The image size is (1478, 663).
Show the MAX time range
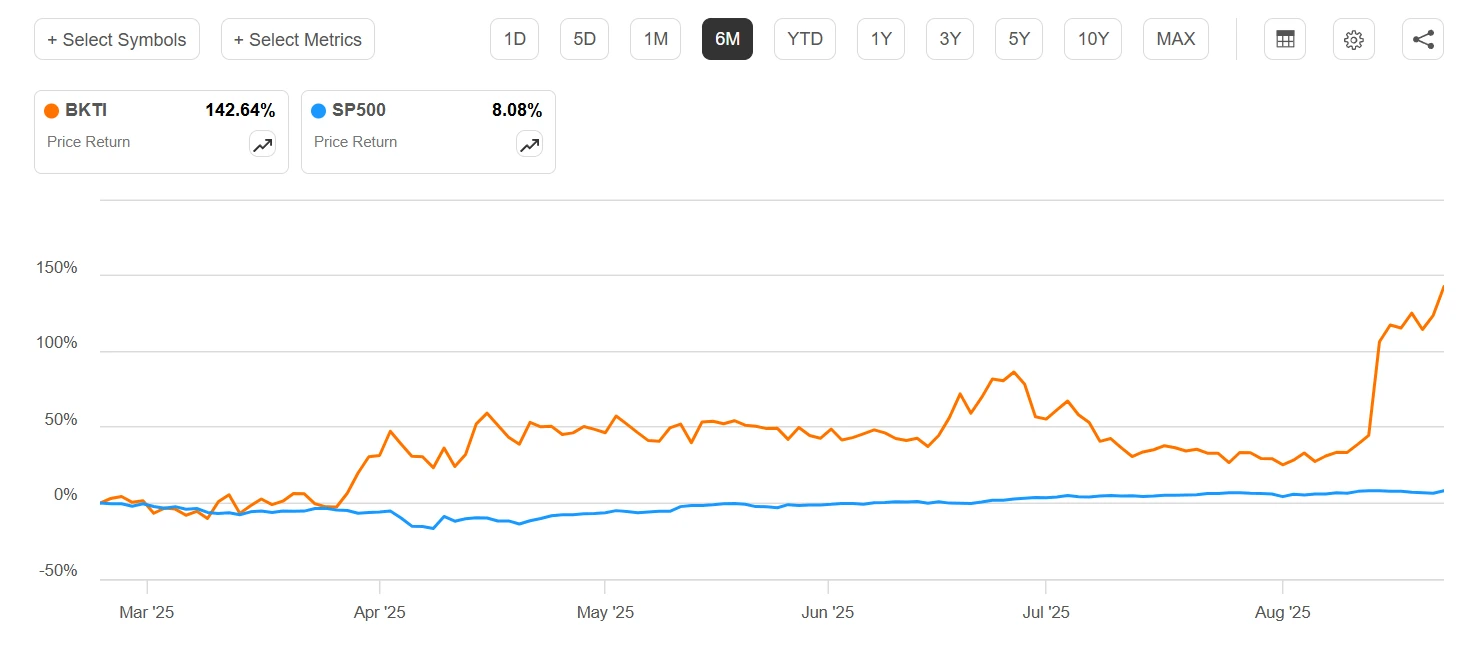pyautogui.click(x=1176, y=40)
